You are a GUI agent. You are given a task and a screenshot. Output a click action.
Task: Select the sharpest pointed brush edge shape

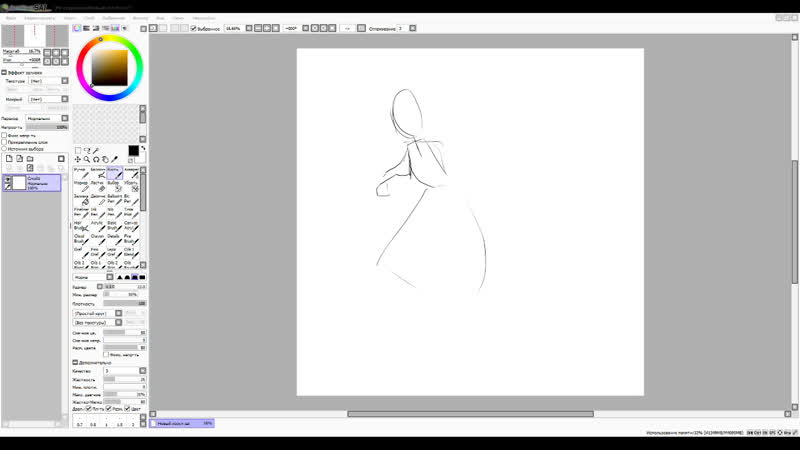(120, 277)
